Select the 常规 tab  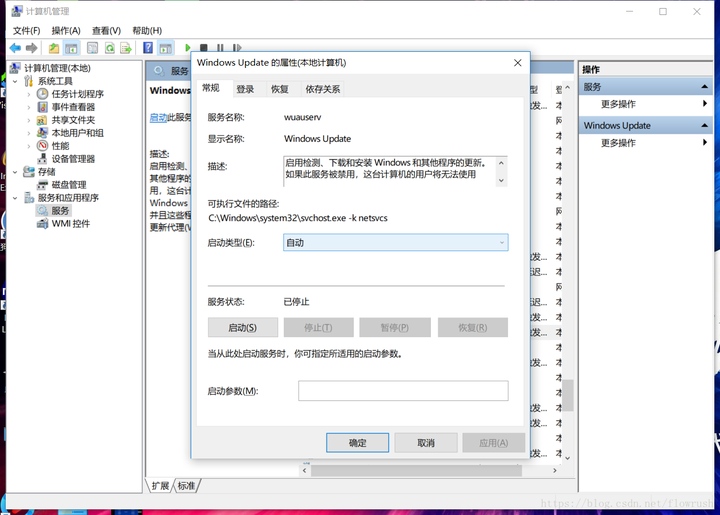211,88
